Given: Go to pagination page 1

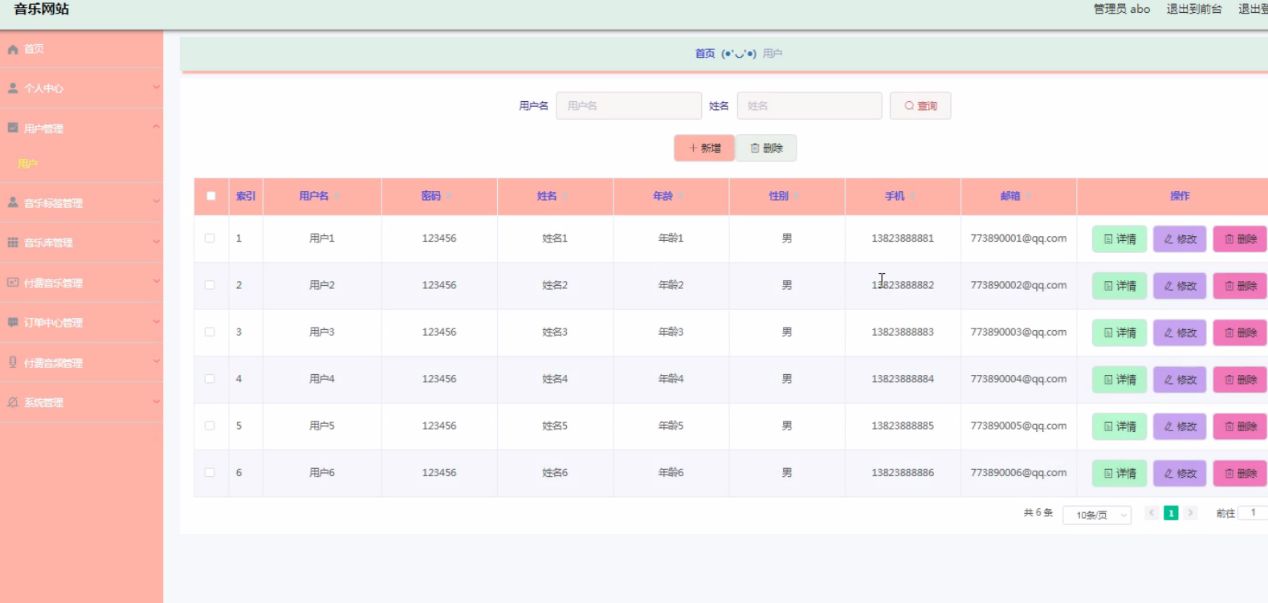Looking at the screenshot, I should click(x=1171, y=513).
